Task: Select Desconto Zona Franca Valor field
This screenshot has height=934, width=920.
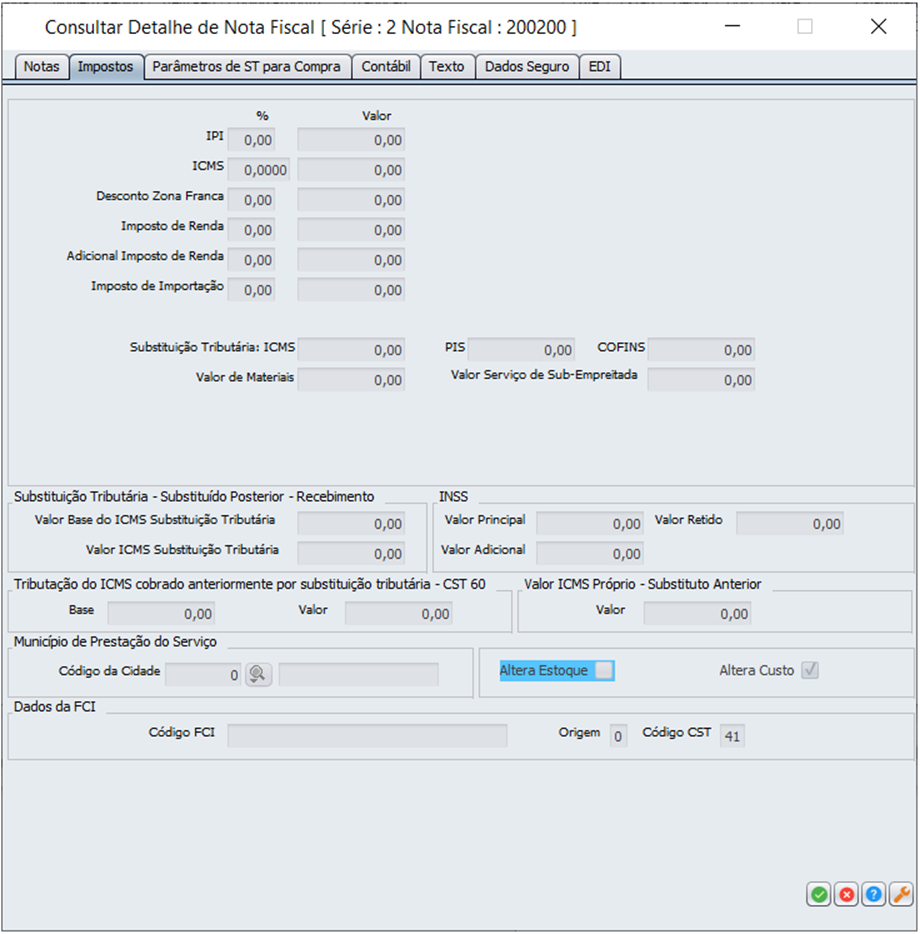Action: point(351,200)
